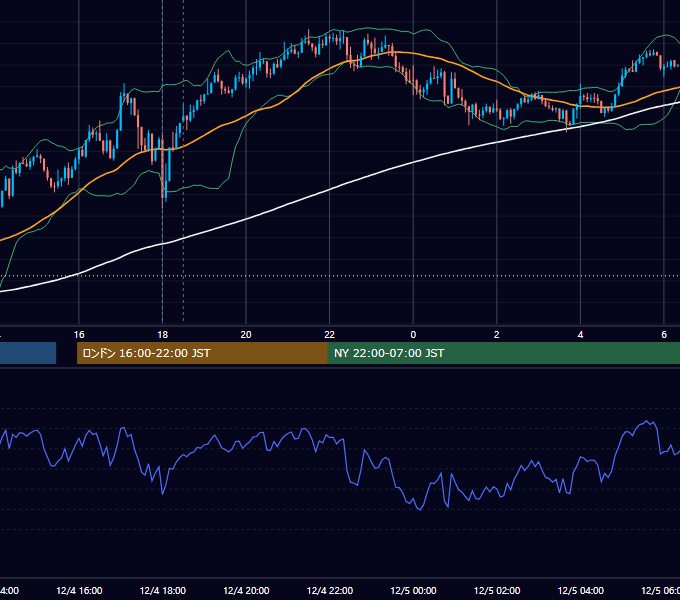Click the 12/5 00:00 date label
The height and width of the screenshot is (600, 680).
[x=413, y=590]
